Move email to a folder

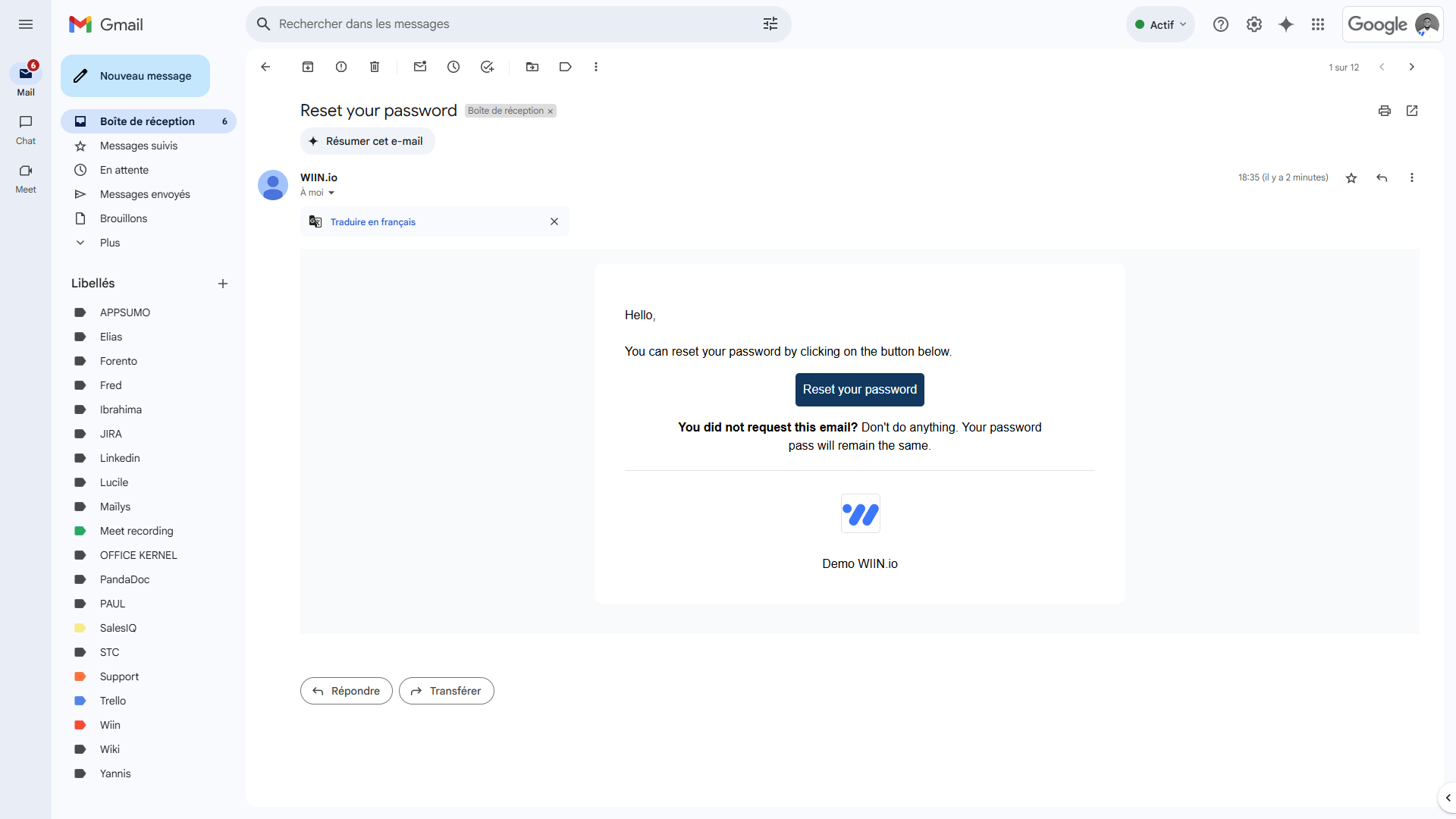click(x=532, y=67)
